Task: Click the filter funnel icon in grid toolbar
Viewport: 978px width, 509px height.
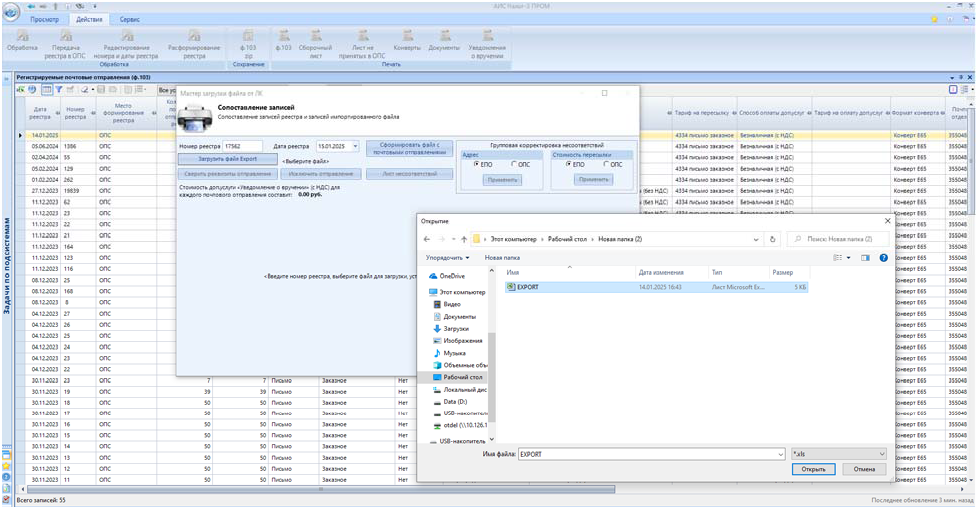Action: (59, 90)
